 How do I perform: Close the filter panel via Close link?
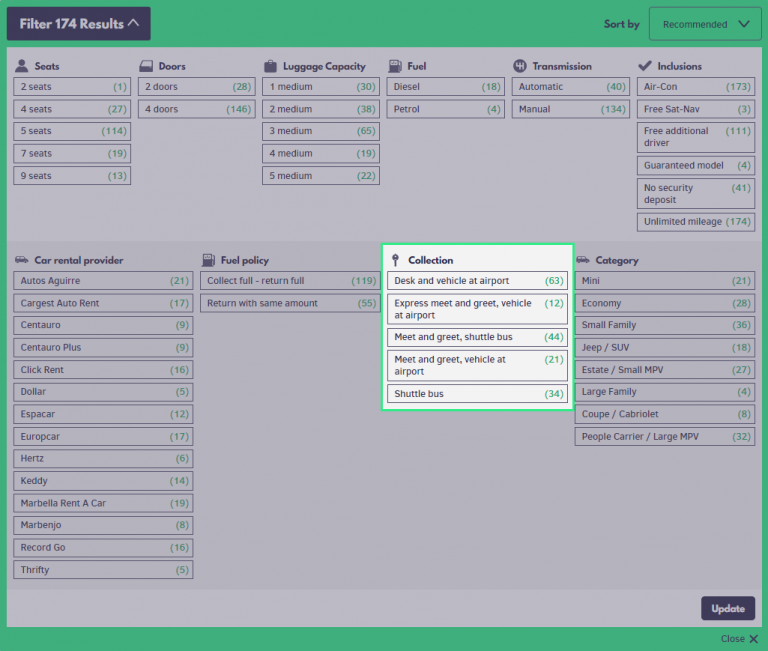coord(738,638)
